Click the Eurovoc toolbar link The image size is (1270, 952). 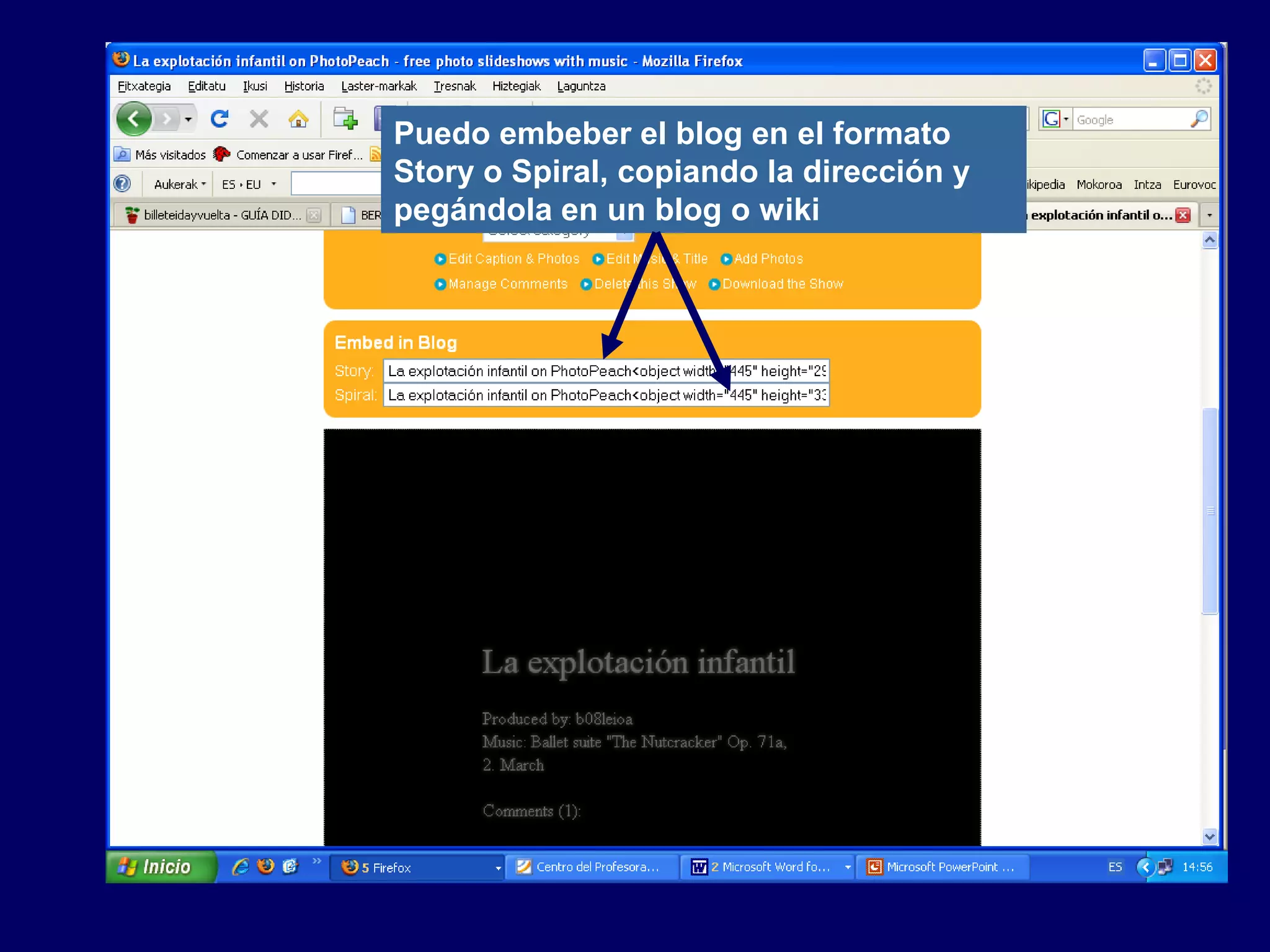[x=1194, y=184]
